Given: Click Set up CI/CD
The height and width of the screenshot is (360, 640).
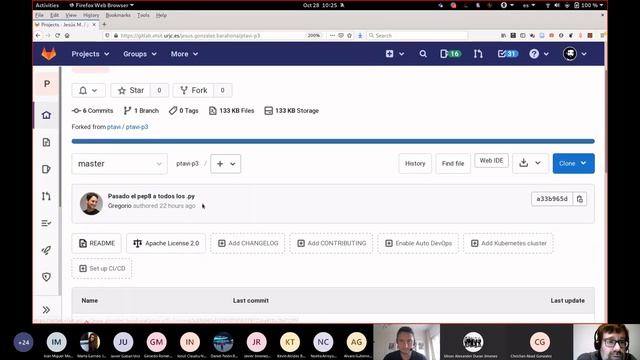Looking at the screenshot, I should click(102, 269).
